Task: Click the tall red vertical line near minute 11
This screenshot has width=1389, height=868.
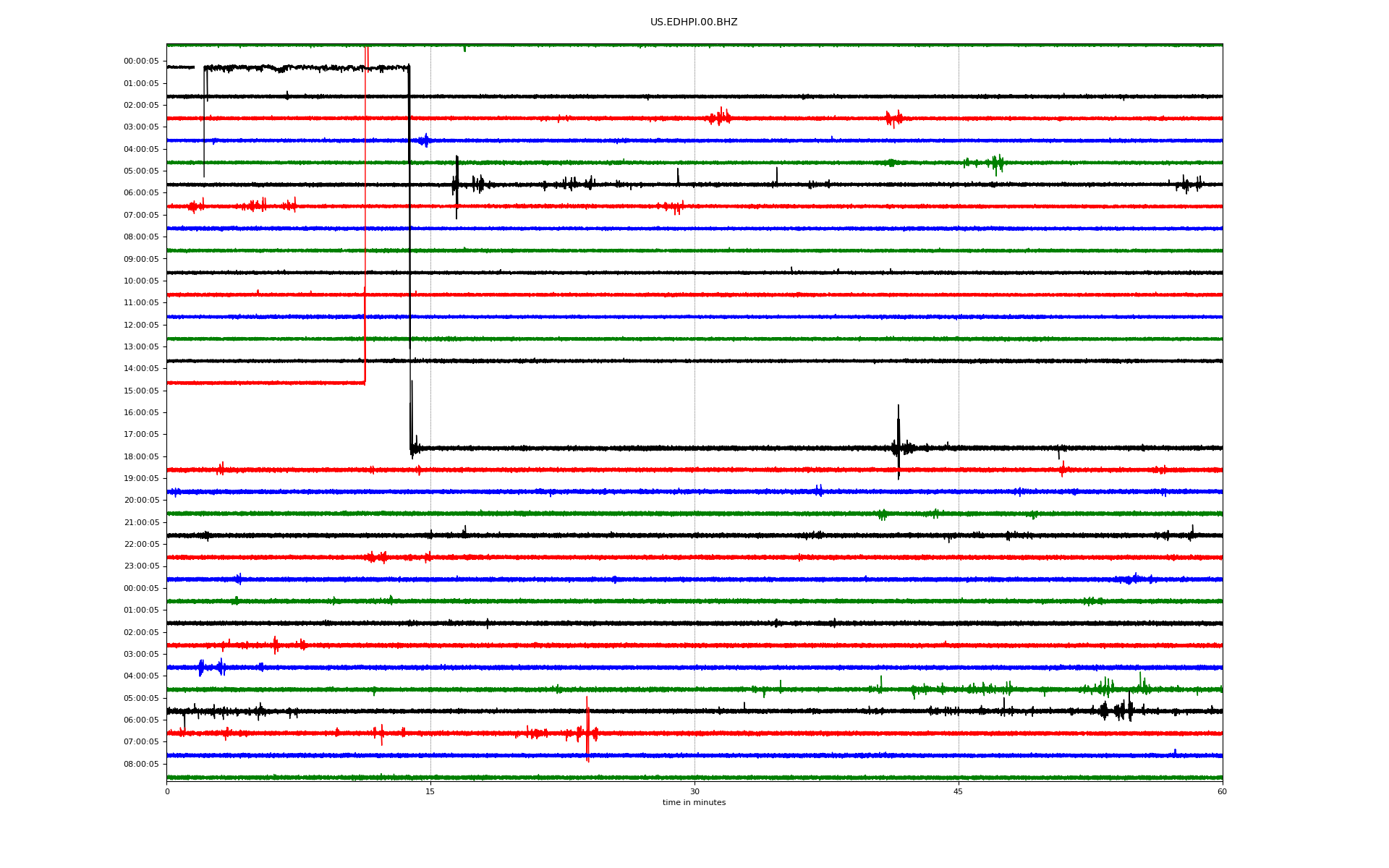Action: click(x=365, y=214)
